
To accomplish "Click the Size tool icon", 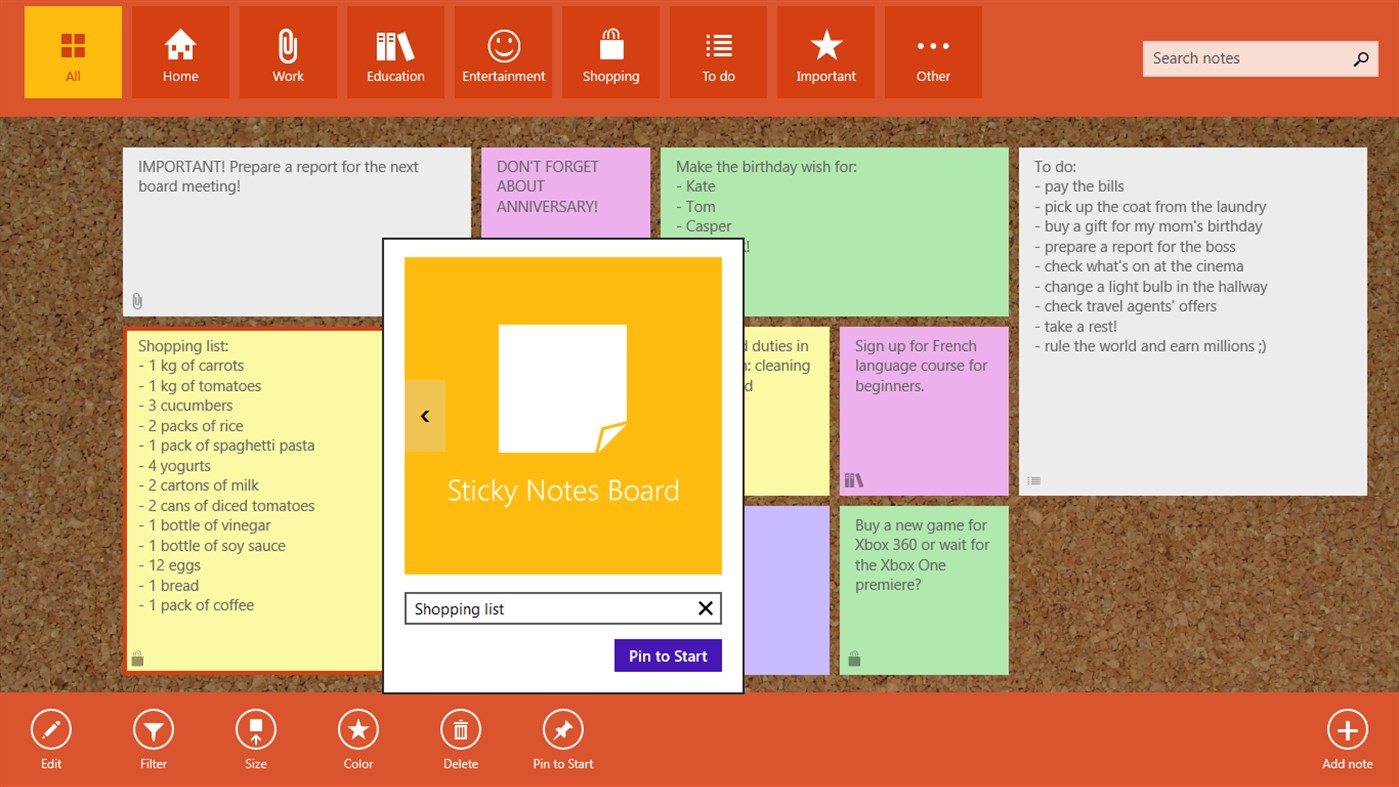I will [255, 729].
